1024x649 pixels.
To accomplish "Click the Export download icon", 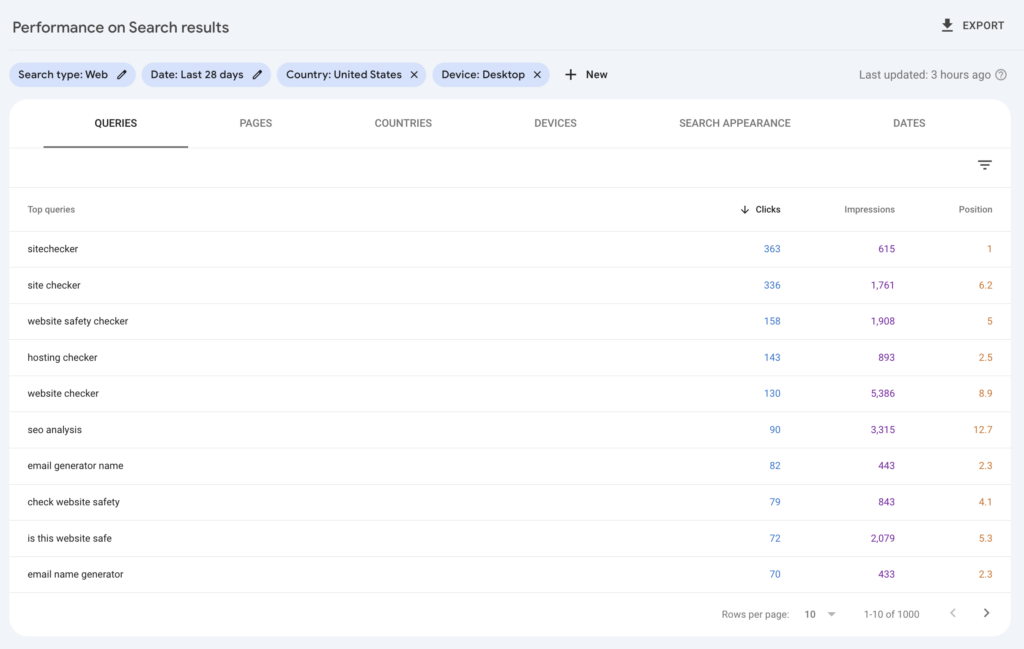I will tap(947, 26).
